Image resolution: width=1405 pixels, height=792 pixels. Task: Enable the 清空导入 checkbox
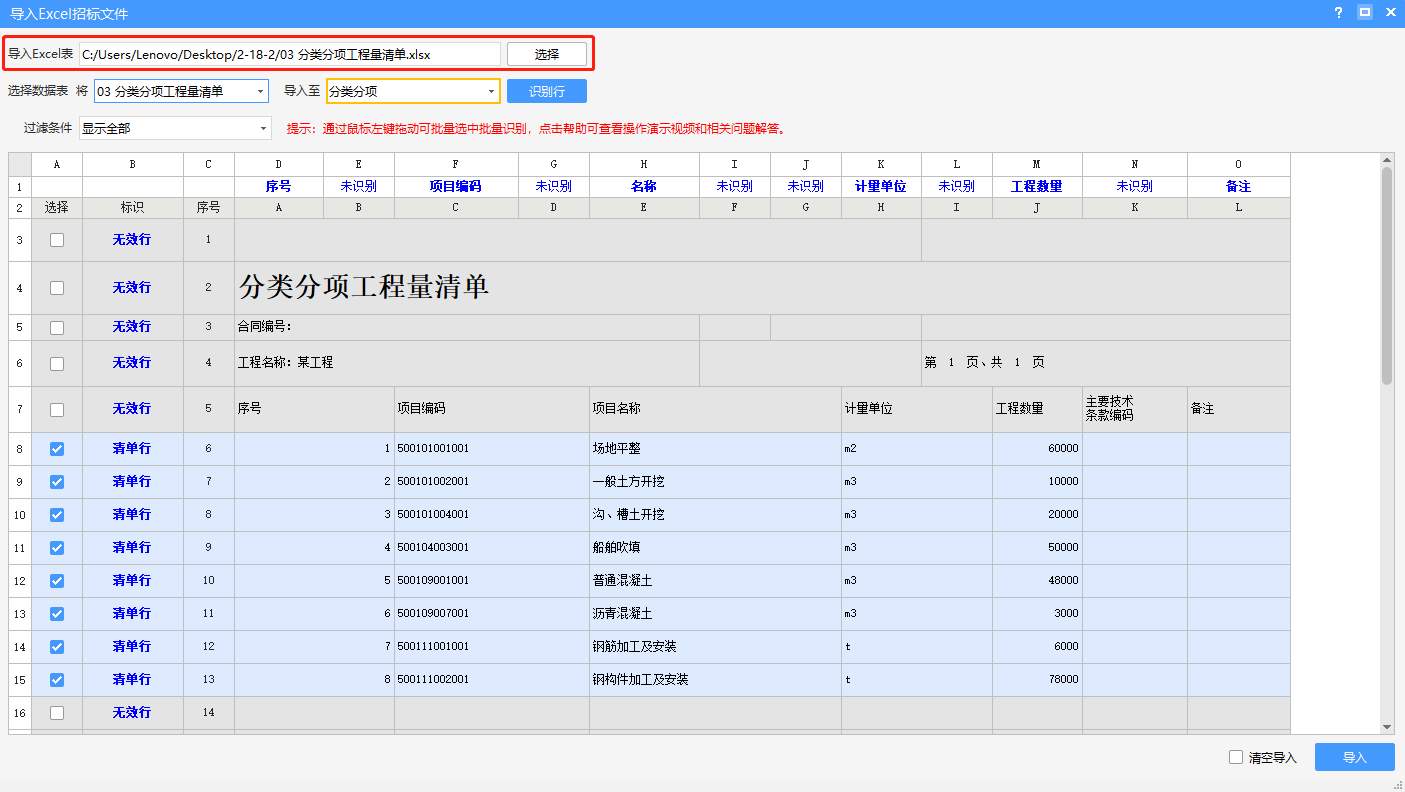1236,757
